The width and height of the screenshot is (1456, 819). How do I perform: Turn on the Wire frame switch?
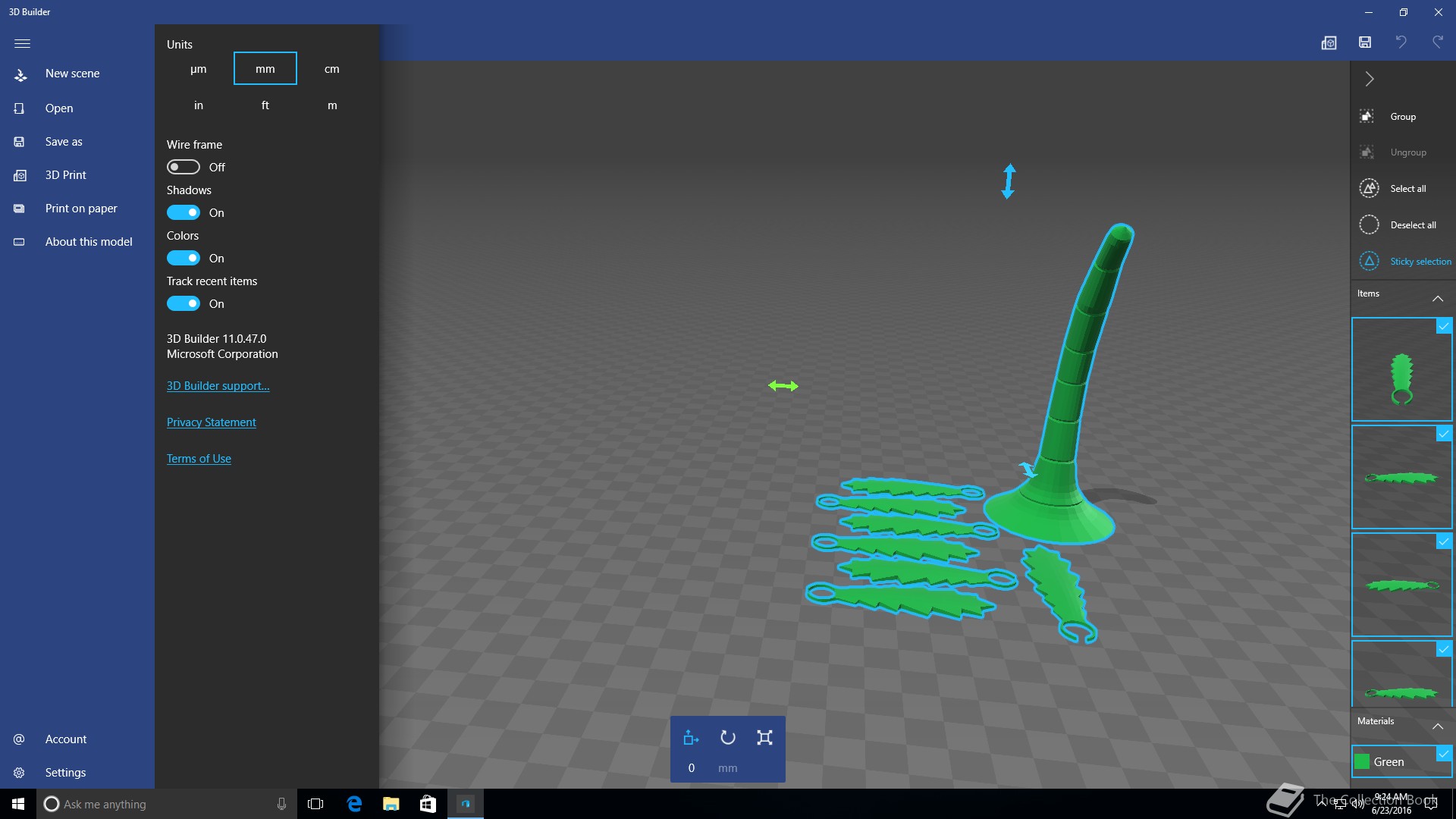[x=183, y=167]
